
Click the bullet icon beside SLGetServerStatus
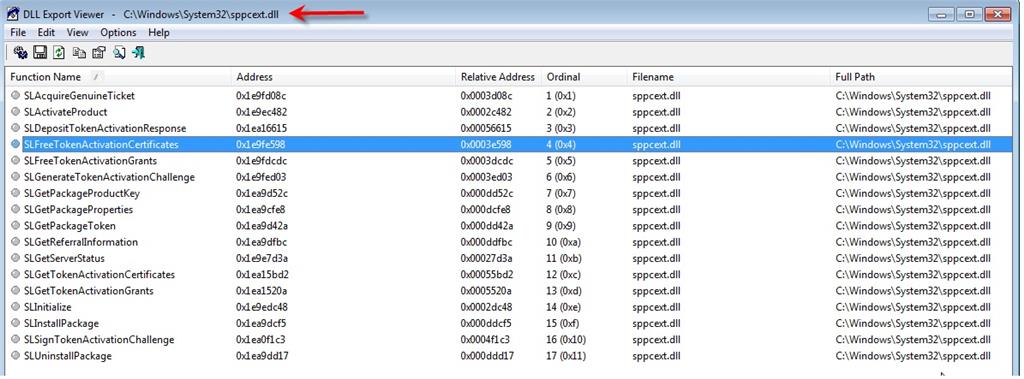click(16, 258)
